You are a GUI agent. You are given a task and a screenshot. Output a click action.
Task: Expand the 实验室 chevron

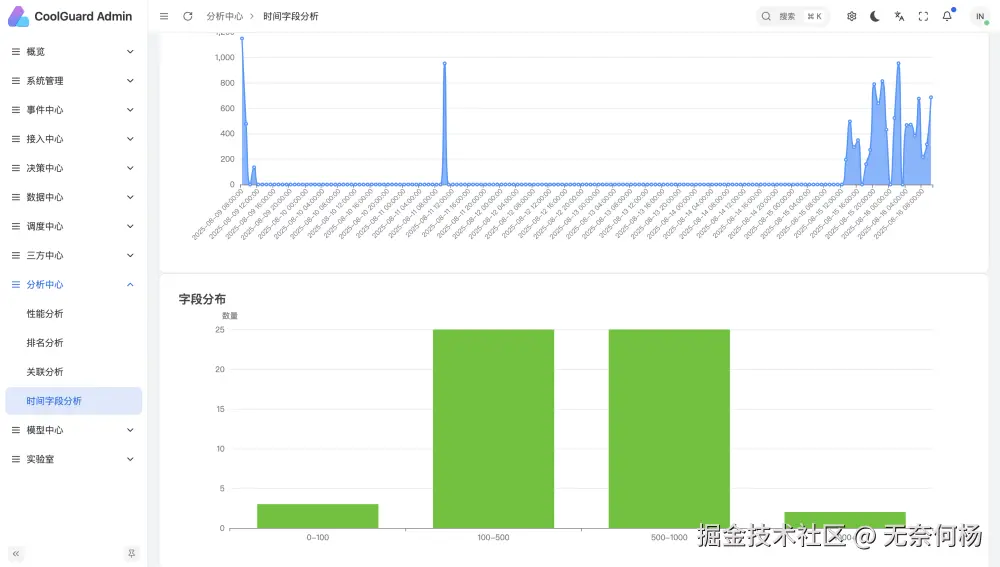[x=130, y=459]
